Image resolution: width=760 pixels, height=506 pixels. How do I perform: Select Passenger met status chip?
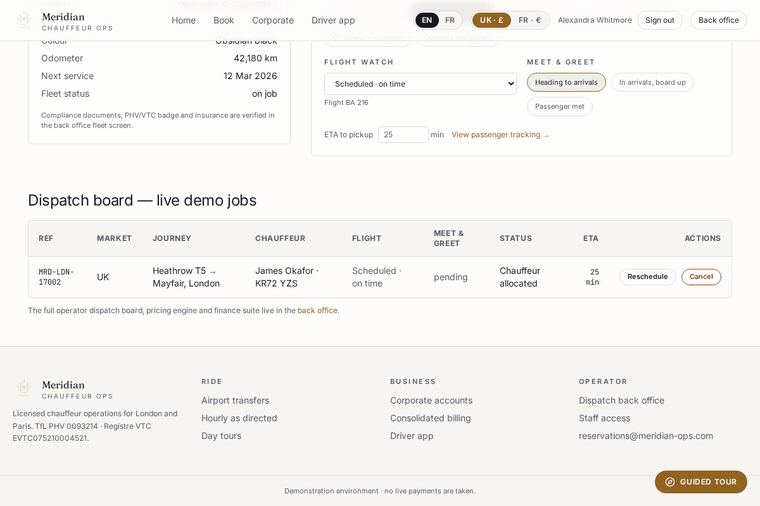coord(559,107)
